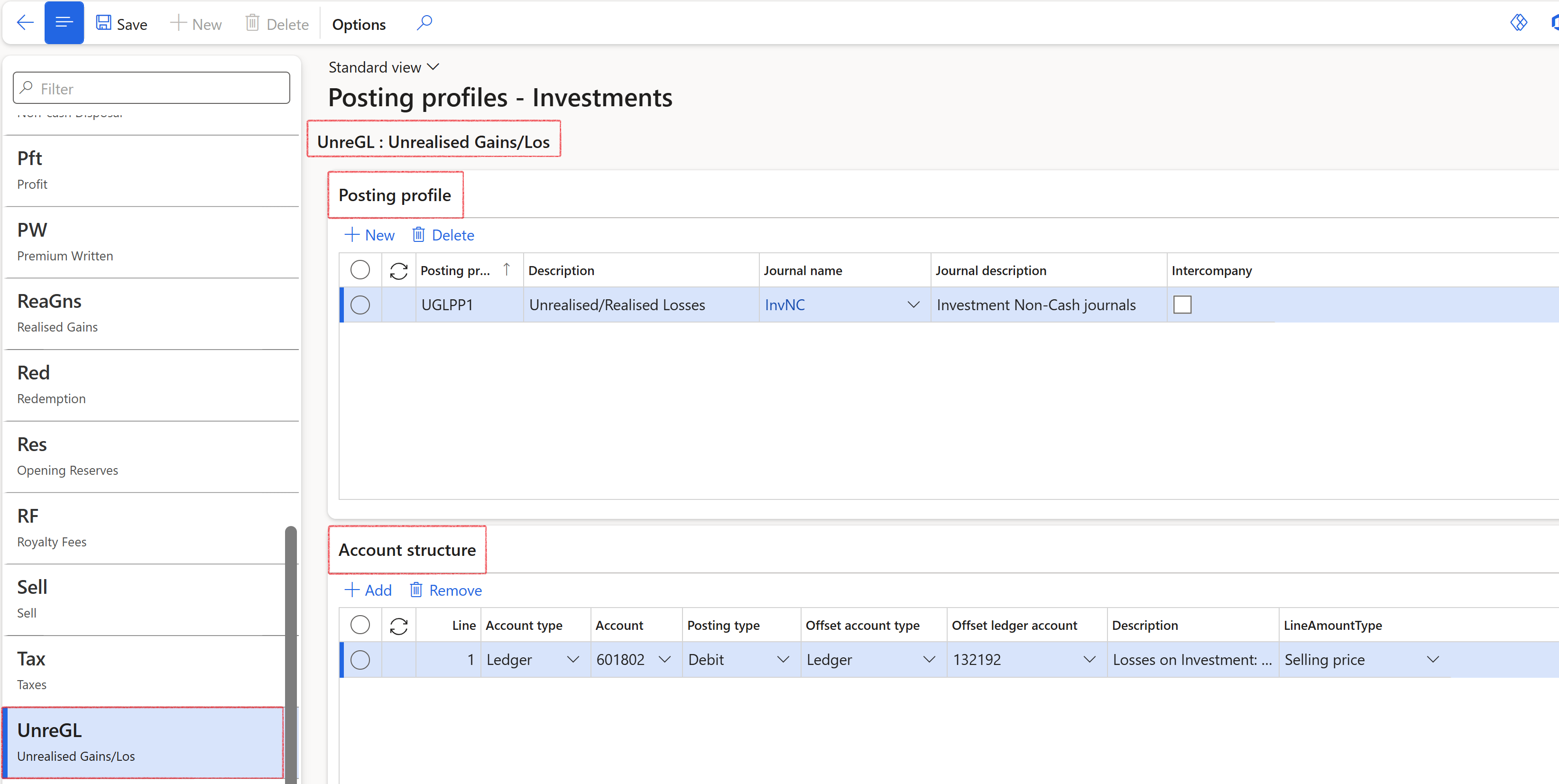Select the line 1 row radio button
This screenshot has width=1559, height=784.
(360, 659)
